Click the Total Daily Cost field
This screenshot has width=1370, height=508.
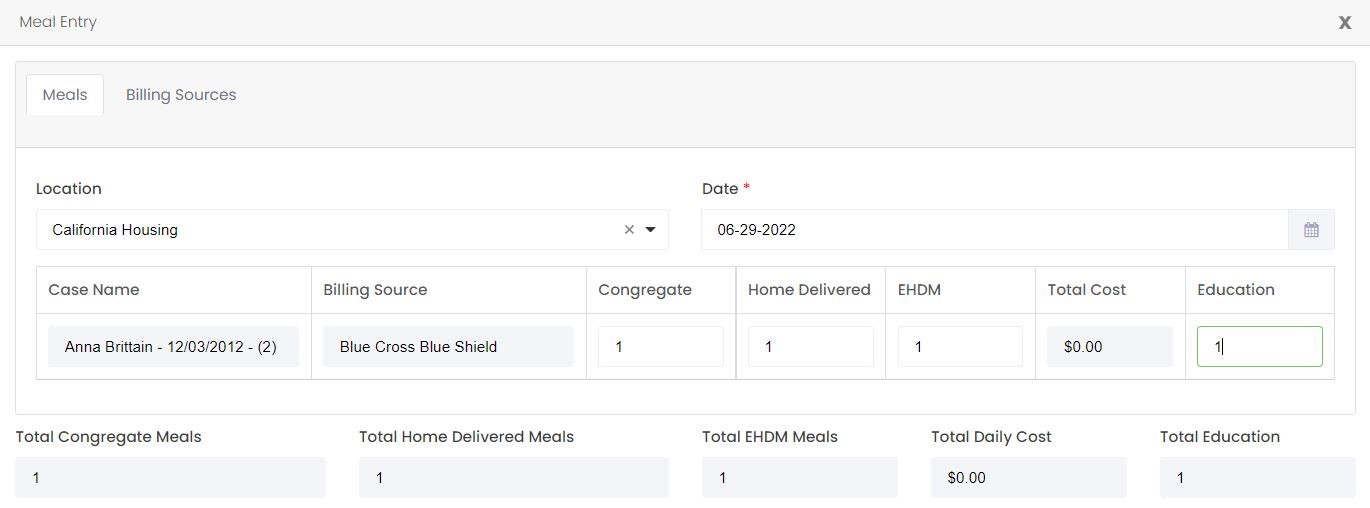click(1028, 478)
